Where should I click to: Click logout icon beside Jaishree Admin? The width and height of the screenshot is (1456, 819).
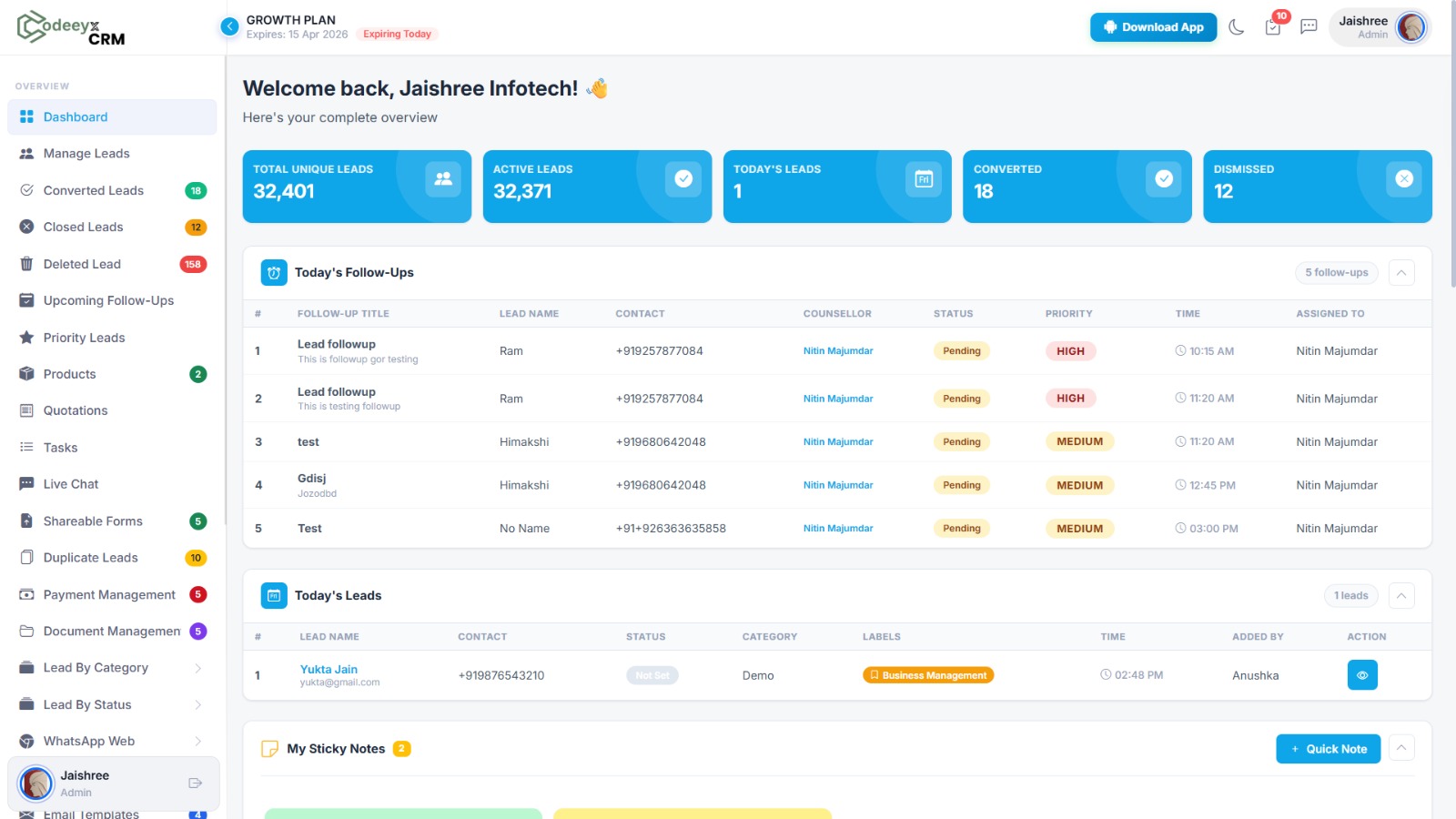point(195,784)
